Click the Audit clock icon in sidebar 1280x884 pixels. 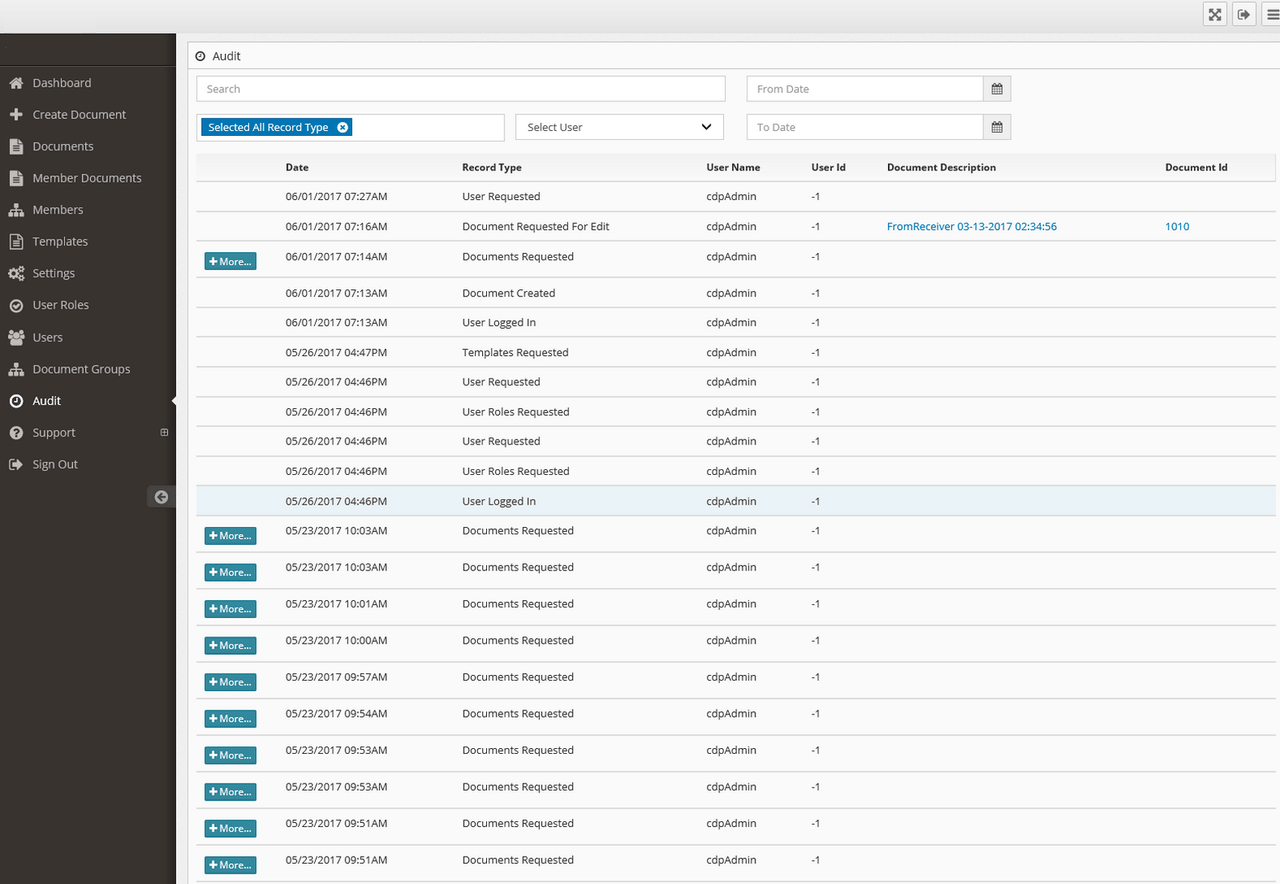click(16, 401)
